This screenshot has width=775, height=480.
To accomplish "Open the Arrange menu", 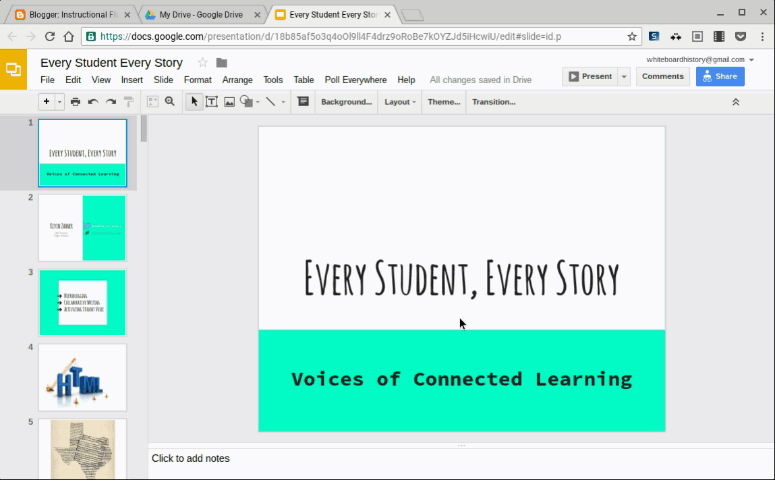I will pos(237,80).
